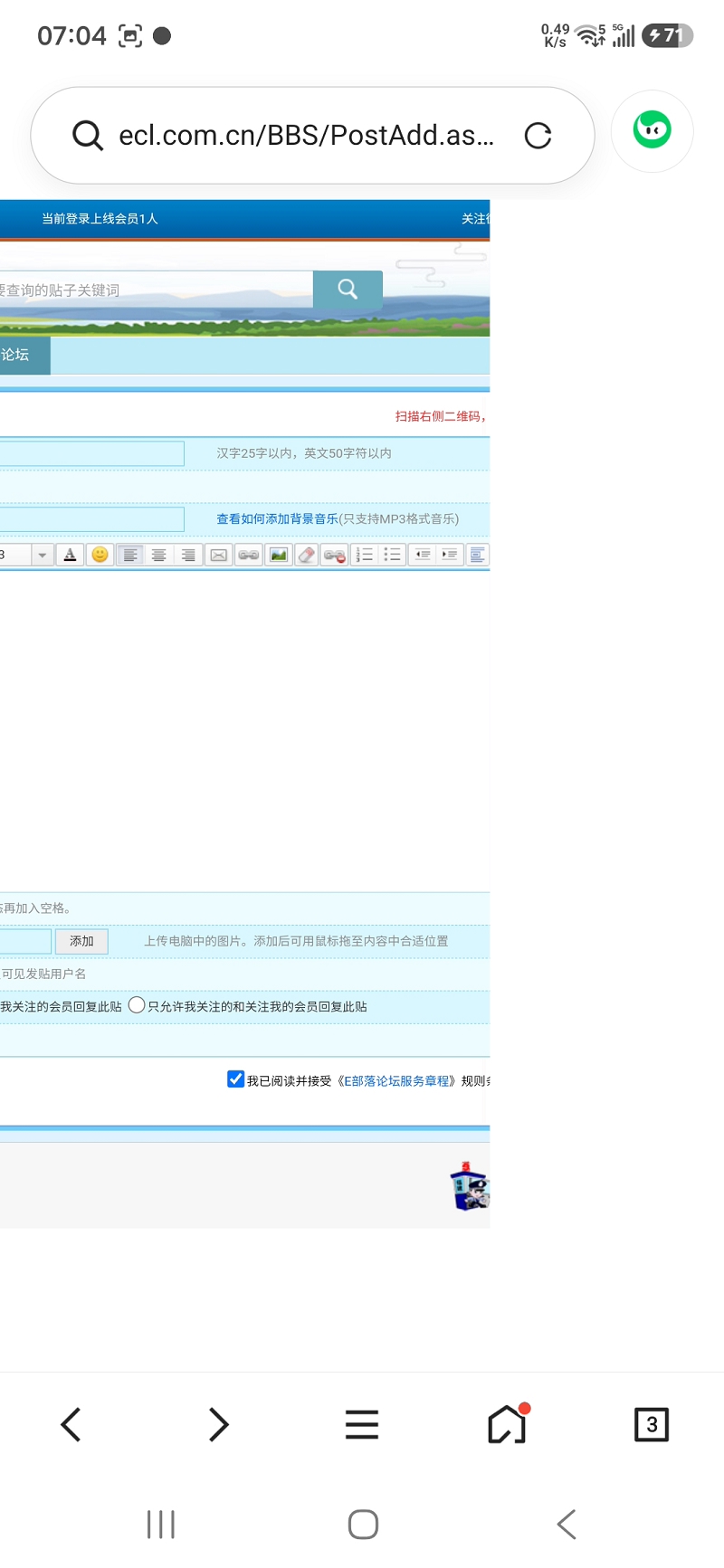The height and width of the screenshot is (1568, 724).
Task: Open E部落论坛服务章程 link
Action: [396, 1081]
